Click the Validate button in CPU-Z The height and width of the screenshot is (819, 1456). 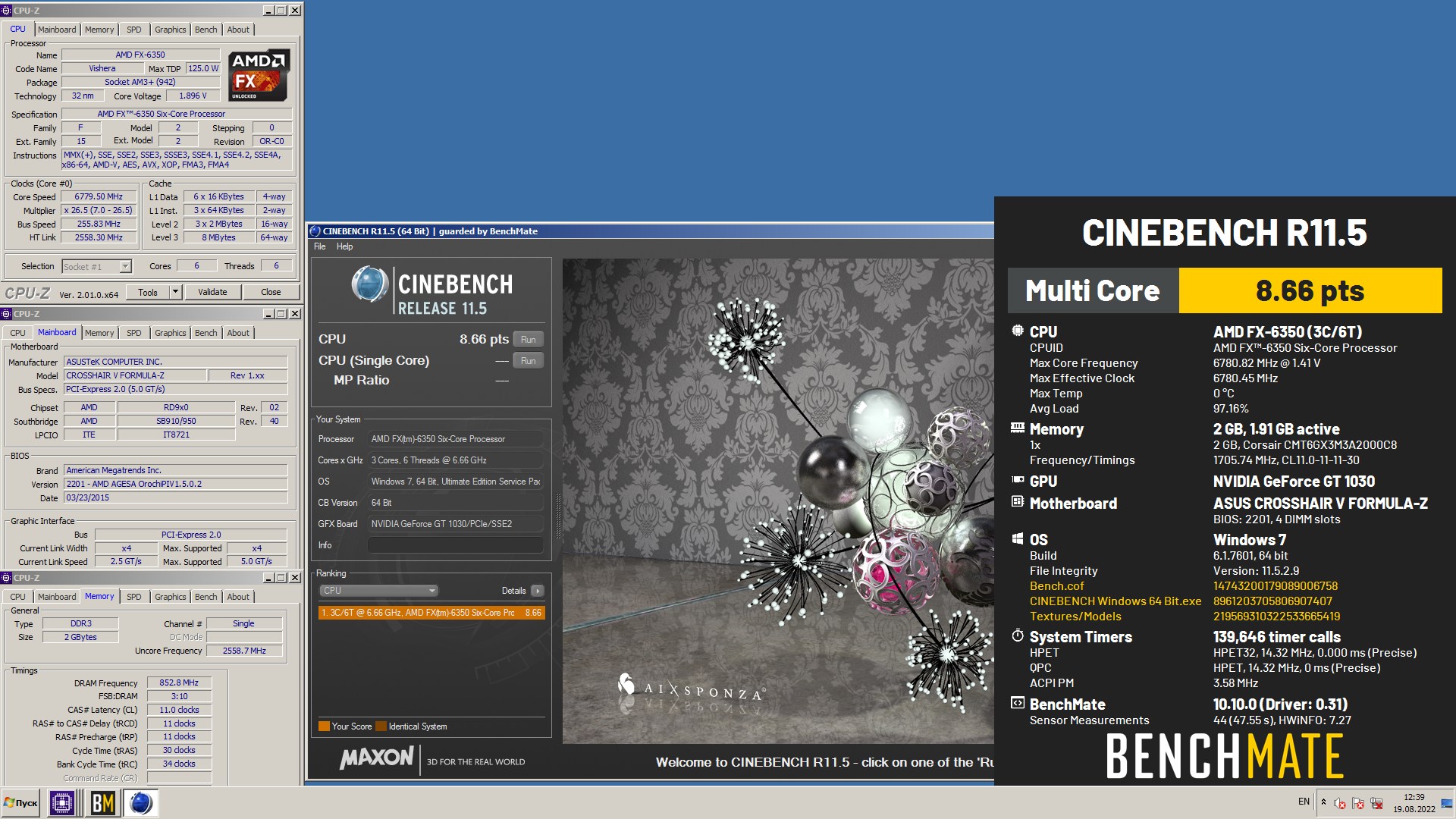[212, 292]
